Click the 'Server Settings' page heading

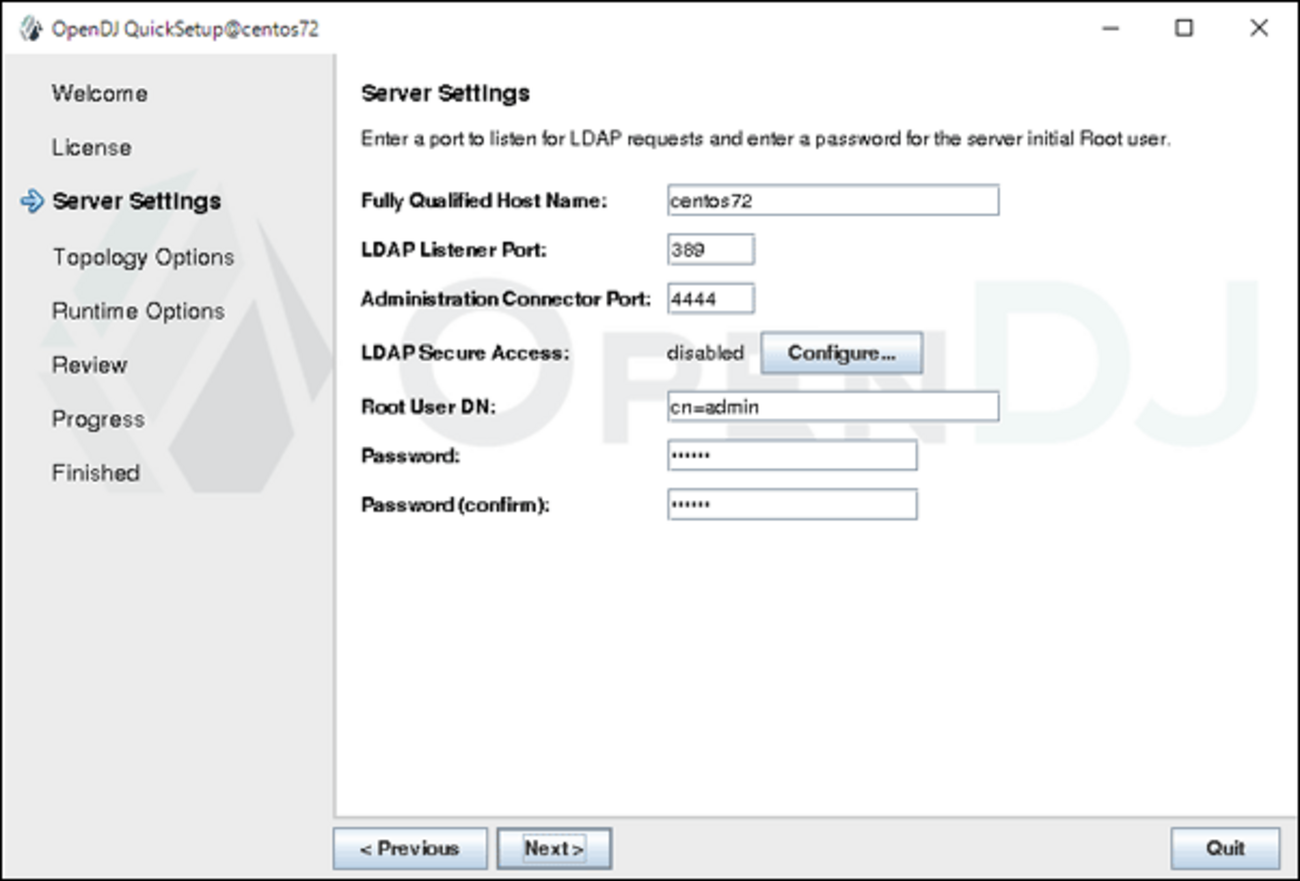click(445, 94)
